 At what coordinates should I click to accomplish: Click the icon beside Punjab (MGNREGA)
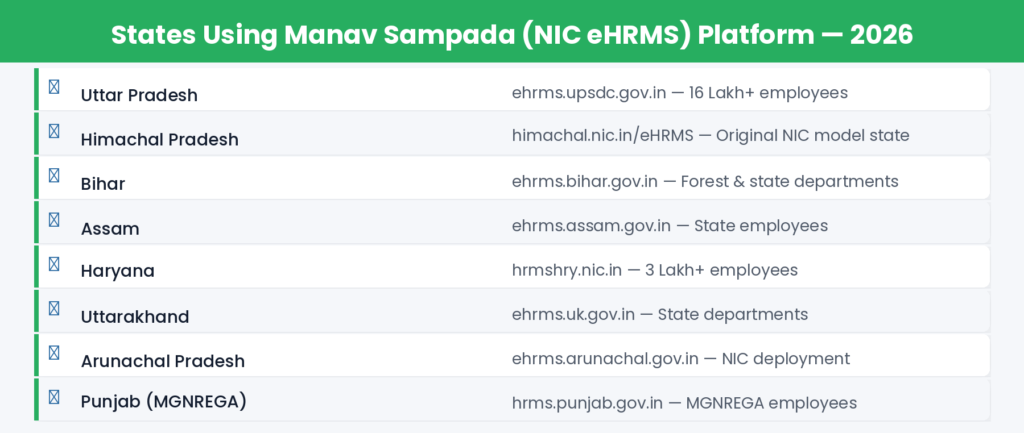click(x=54, y=396)
